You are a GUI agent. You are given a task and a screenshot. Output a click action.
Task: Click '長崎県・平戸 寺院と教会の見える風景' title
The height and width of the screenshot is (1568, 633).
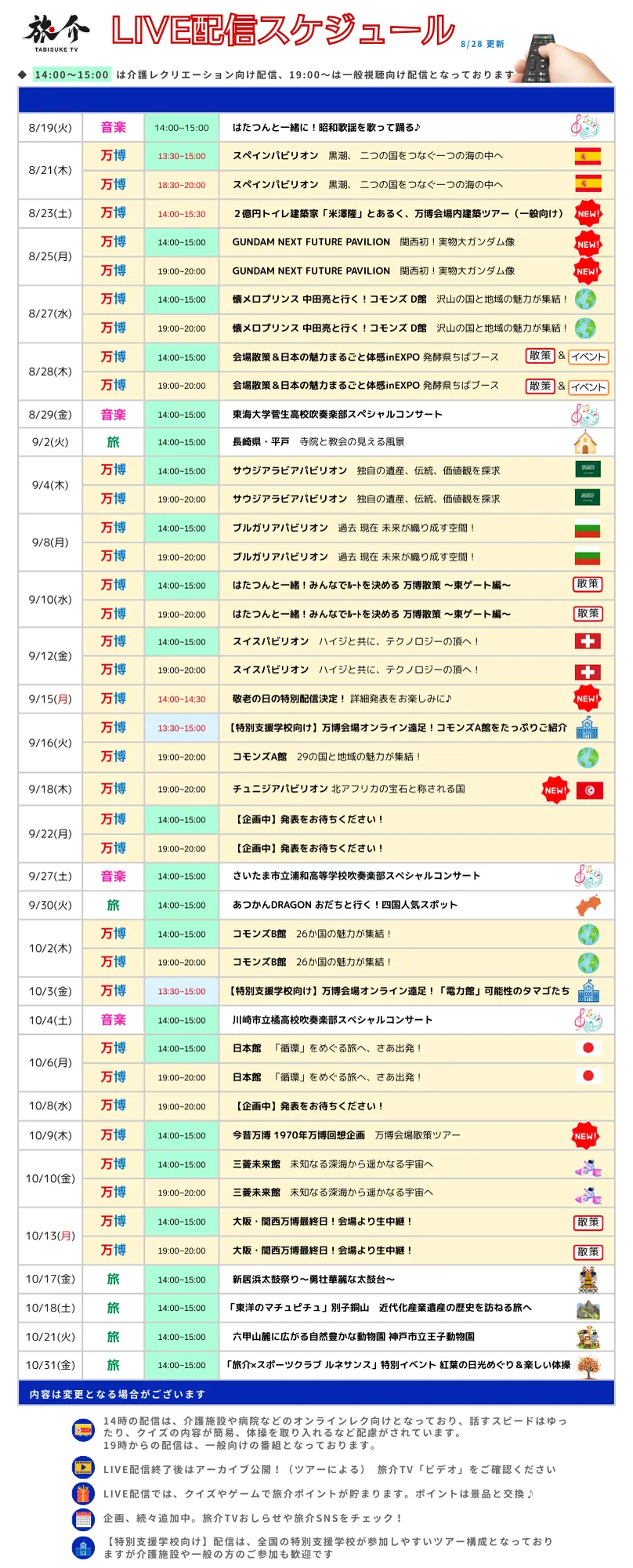point(319,442)
